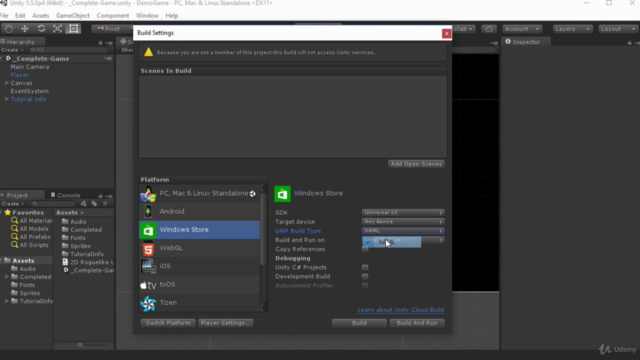Select the Move tool in toolbar
Image resolution: width=640 pixels, height=360 pixels.
25,29
